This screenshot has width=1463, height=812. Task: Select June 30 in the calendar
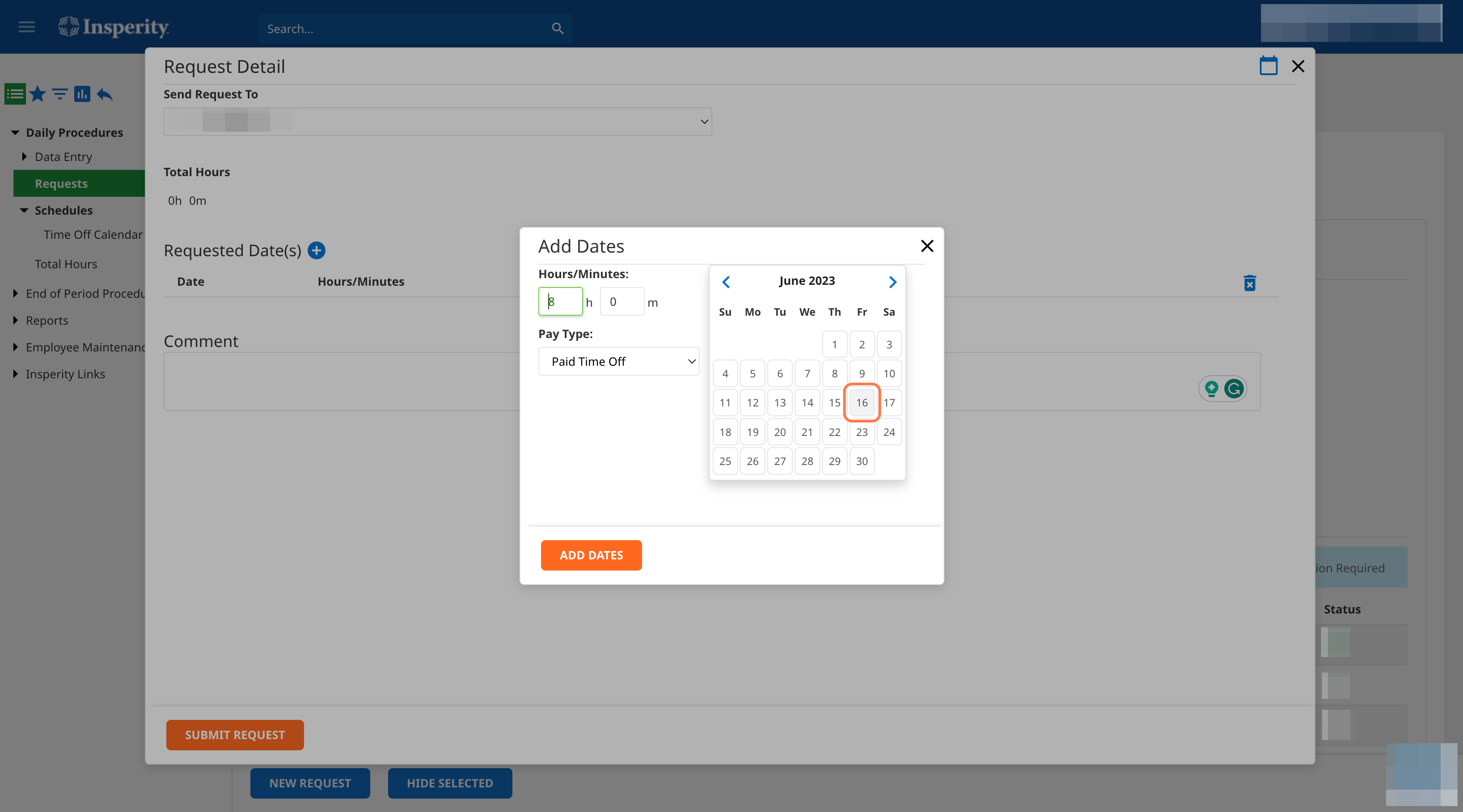point(862,461)
